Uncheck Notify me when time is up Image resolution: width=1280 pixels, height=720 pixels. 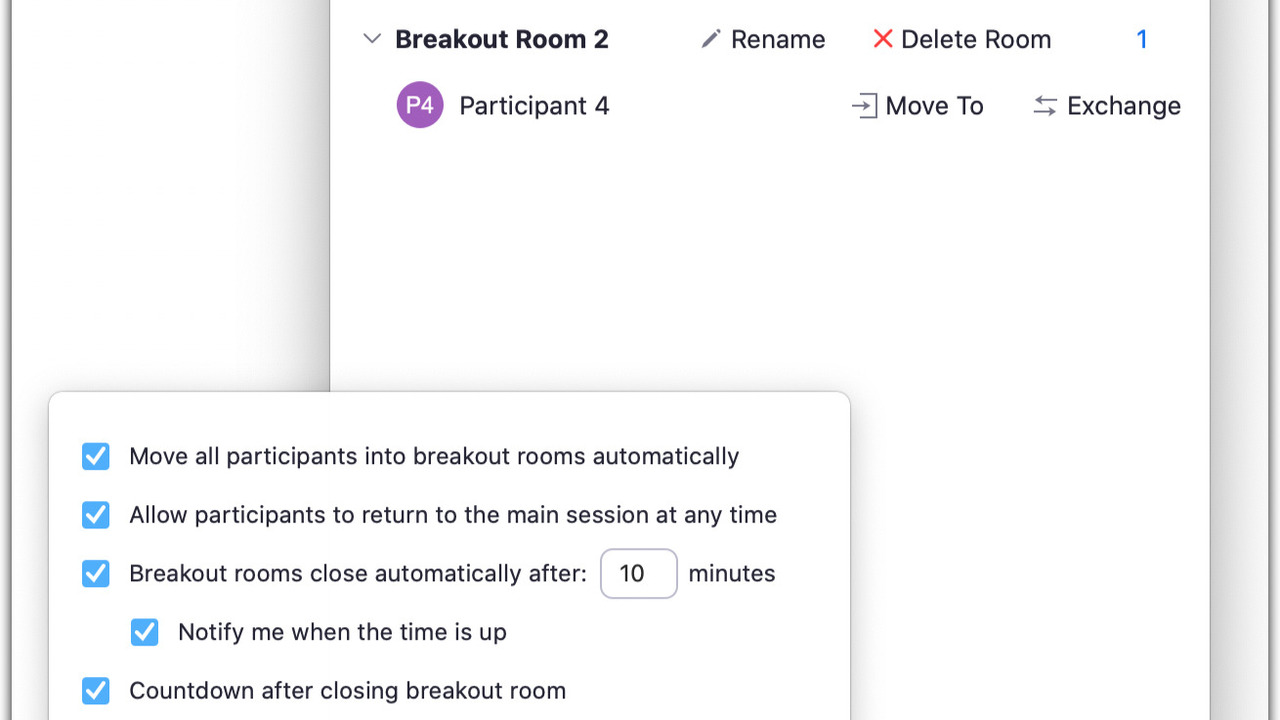pyautogui.click(x=145, y=632)
